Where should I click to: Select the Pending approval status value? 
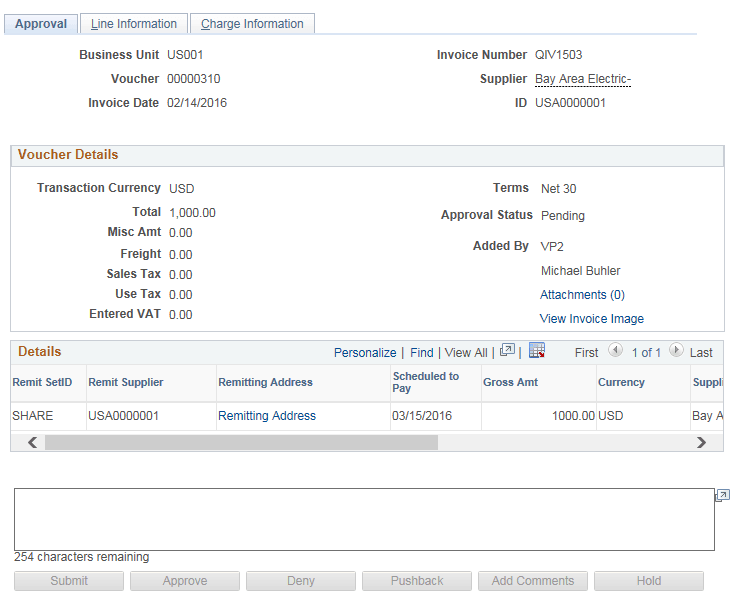point(563,216)
